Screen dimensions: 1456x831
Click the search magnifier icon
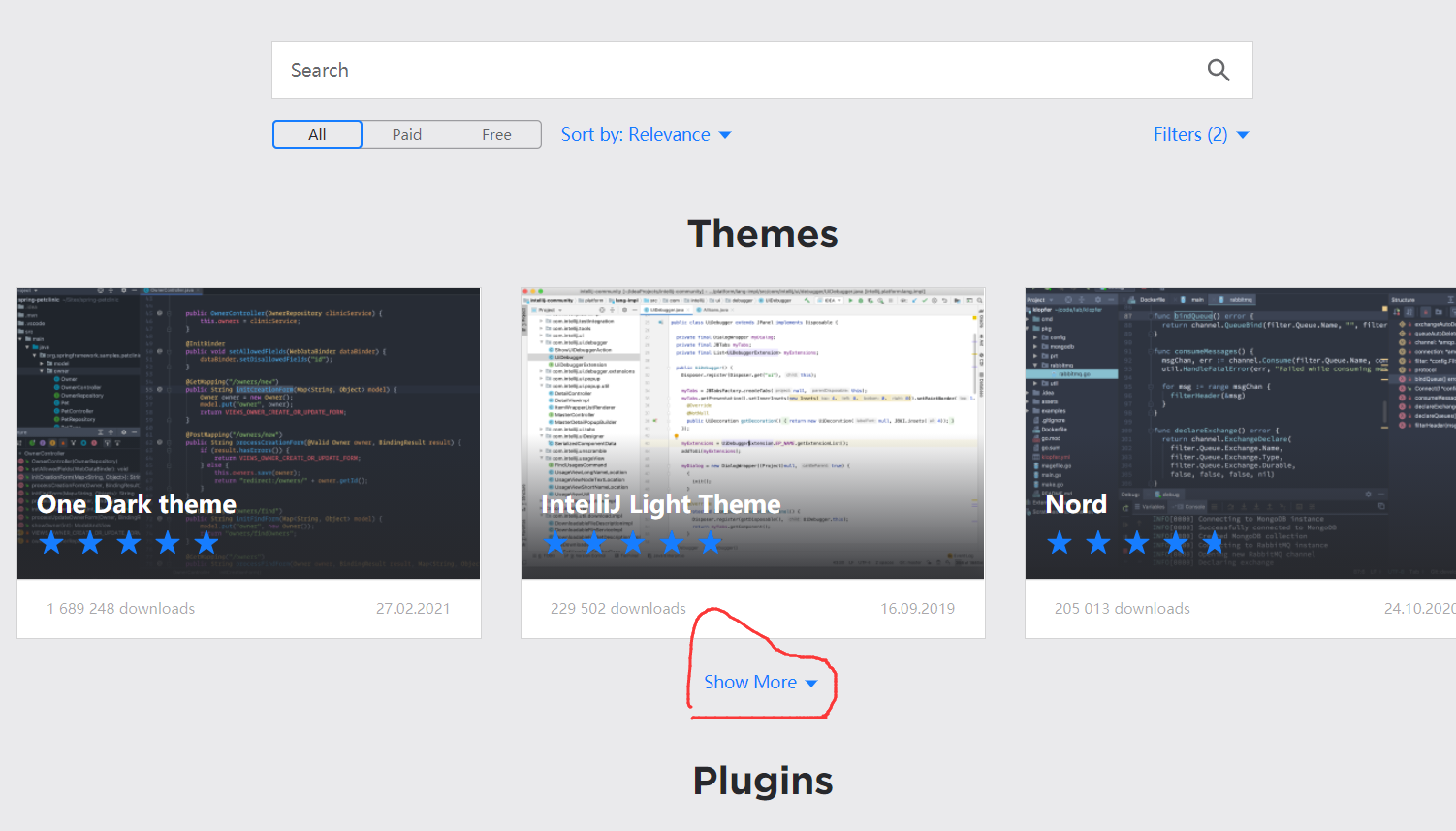click(x=1219, y=70)
